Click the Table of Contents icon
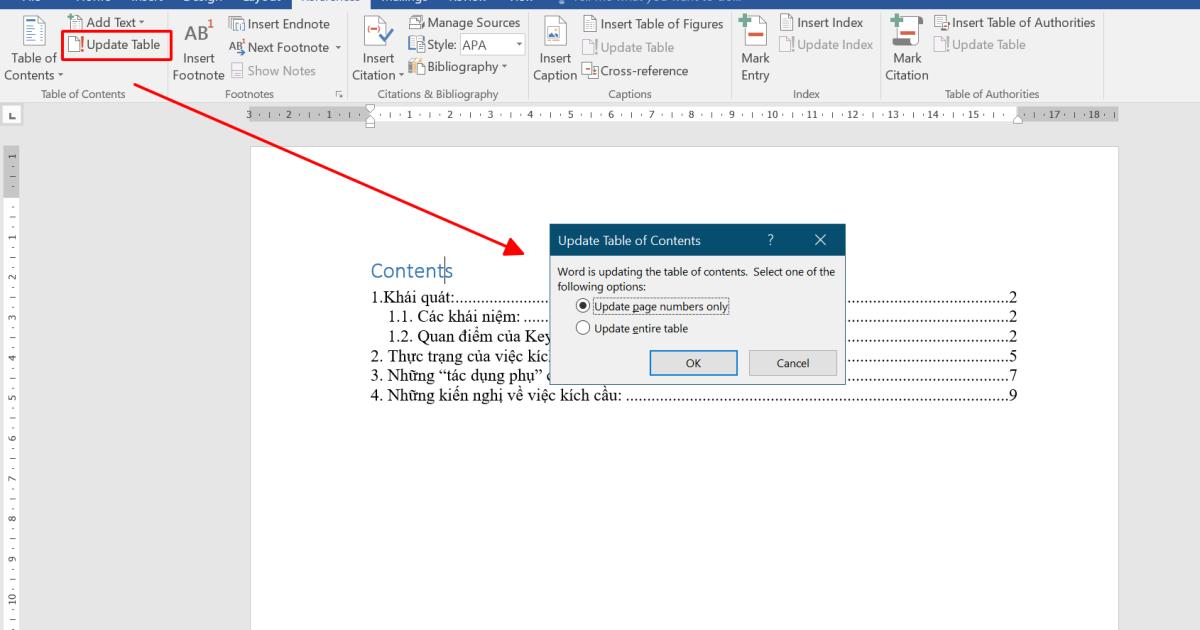This screenshot has width=1200, height=630. [33, 34]
